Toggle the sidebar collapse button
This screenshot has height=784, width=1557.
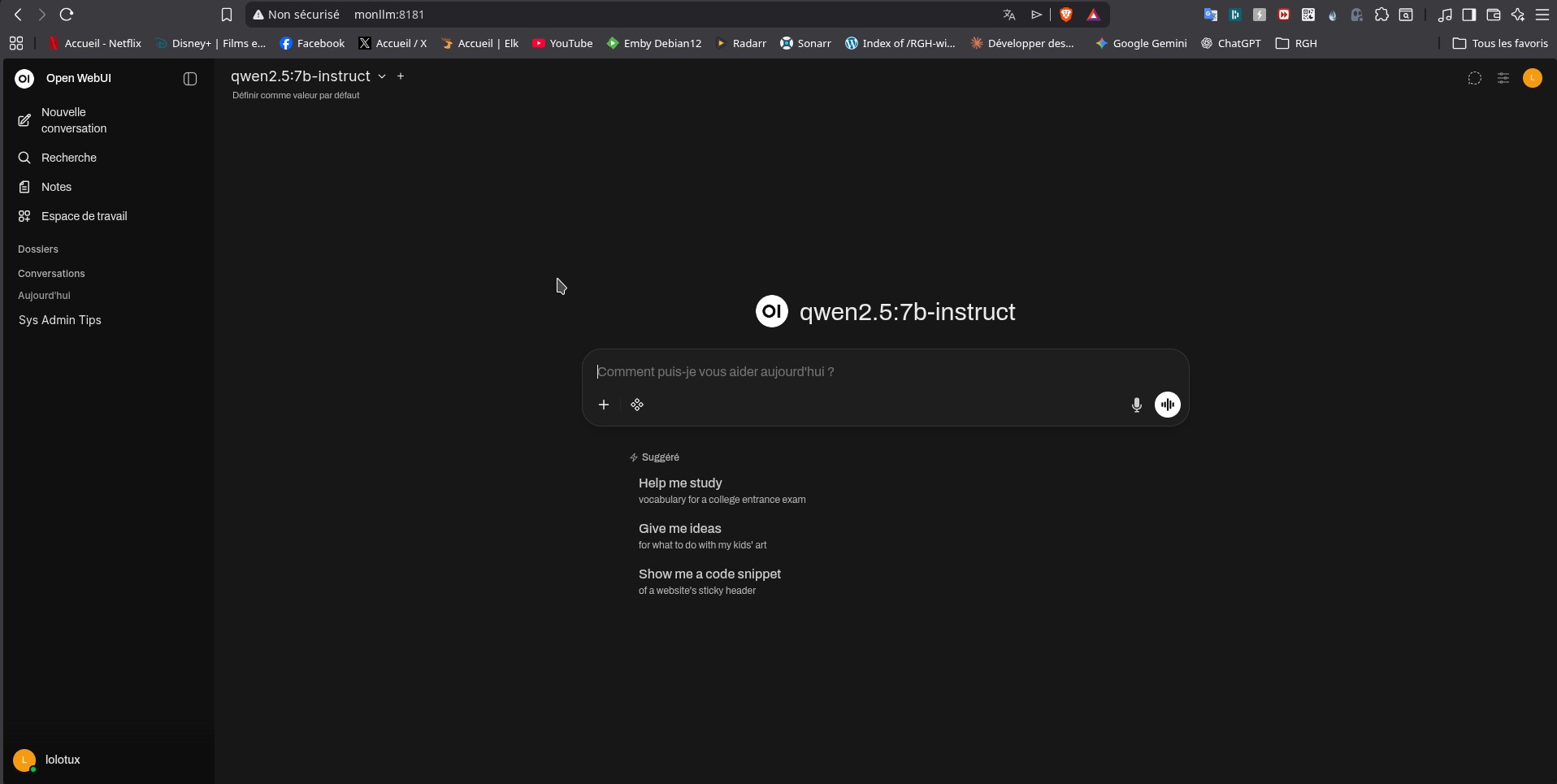[x=190, y=79]
